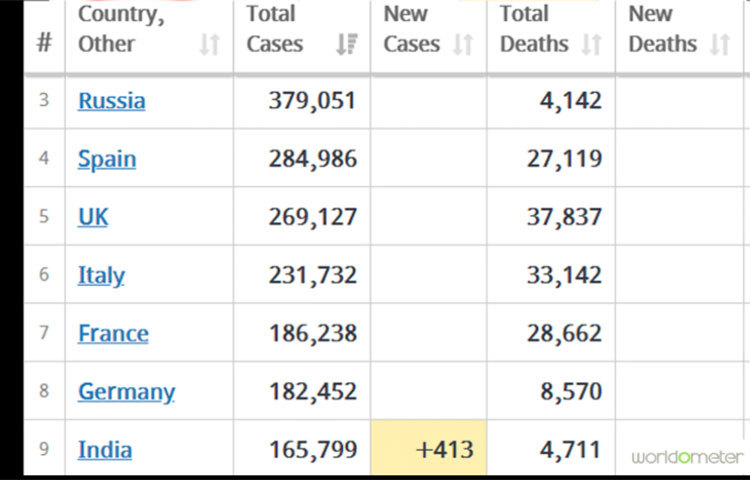Image resolution: width=750 pixels, height=480 pixels.
Task: Sort by New Deaths arrow icon
Action: (x=720, y=44)
